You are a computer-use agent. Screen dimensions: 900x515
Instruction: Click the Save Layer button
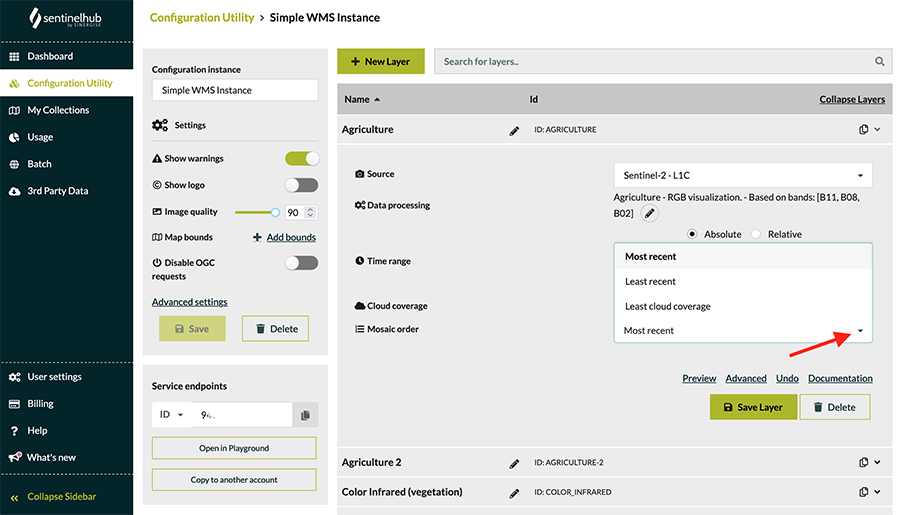coord(753,407)
